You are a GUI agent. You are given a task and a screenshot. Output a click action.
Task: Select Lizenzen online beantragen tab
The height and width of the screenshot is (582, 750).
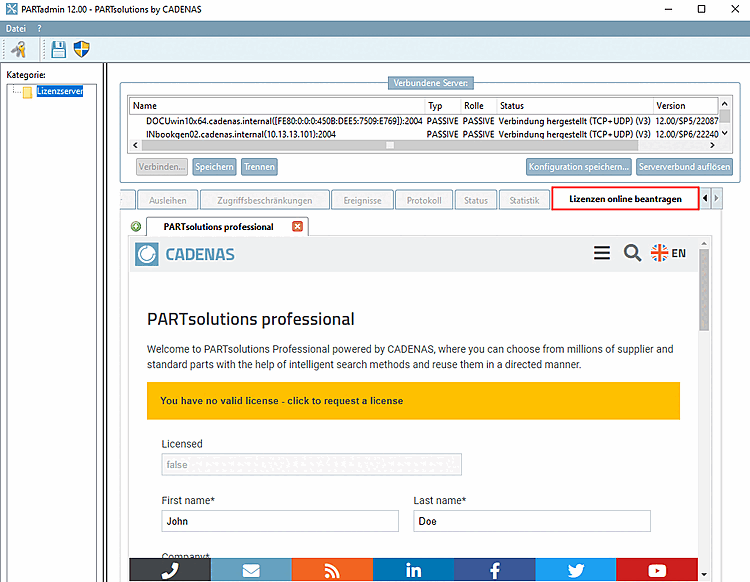[x=625, y=199]
